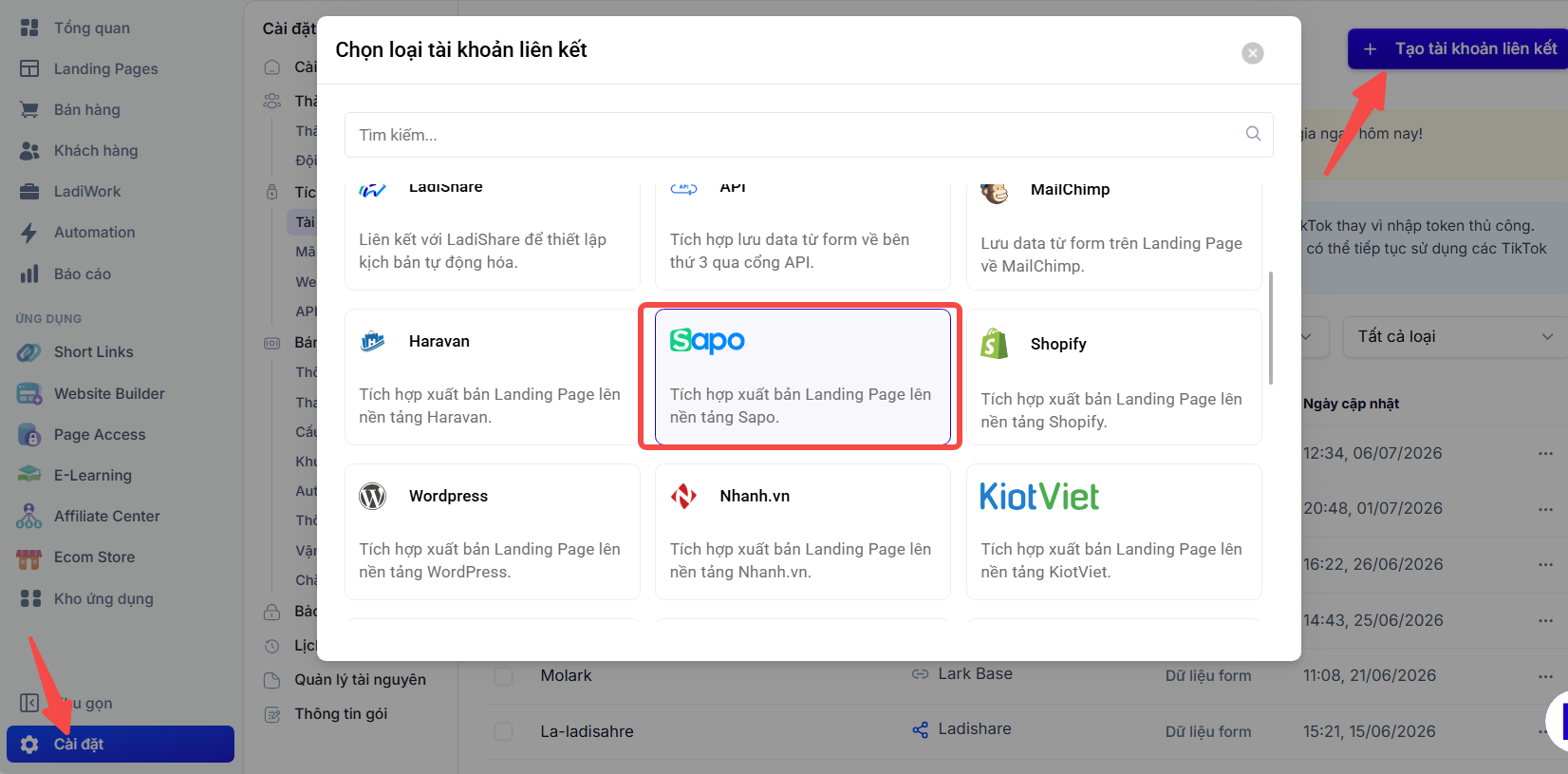Focus the Tìm kiếm search field
1568x774 pixels.
click(809, 135)
